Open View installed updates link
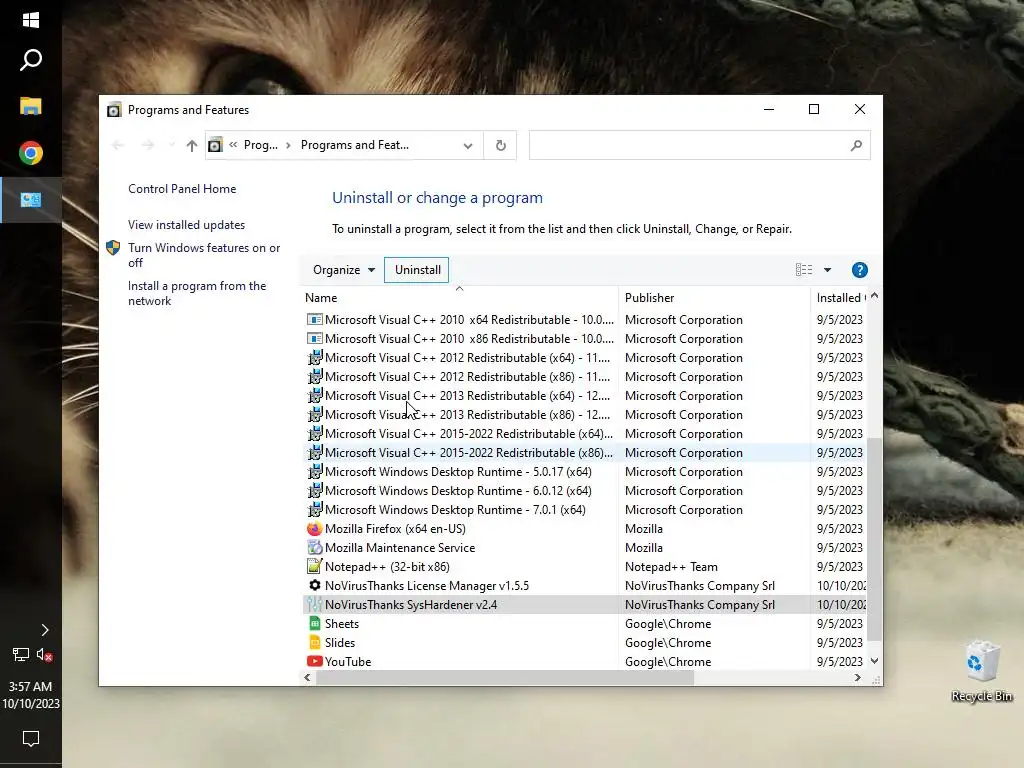Viewport: 1024px width, 768px height. (187, 225)
